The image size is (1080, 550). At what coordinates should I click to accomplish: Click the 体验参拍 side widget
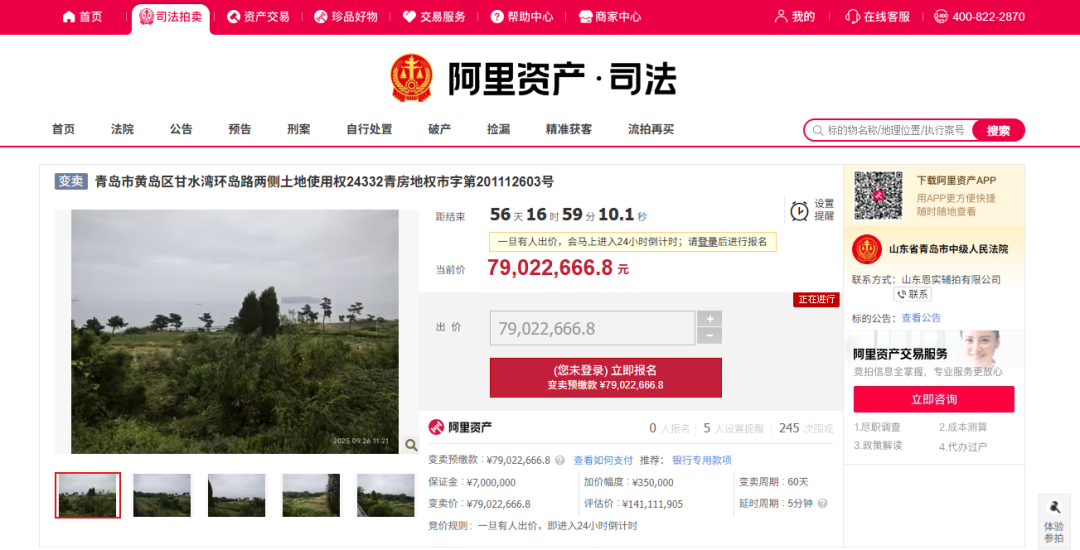click(x=1054, y=521)
